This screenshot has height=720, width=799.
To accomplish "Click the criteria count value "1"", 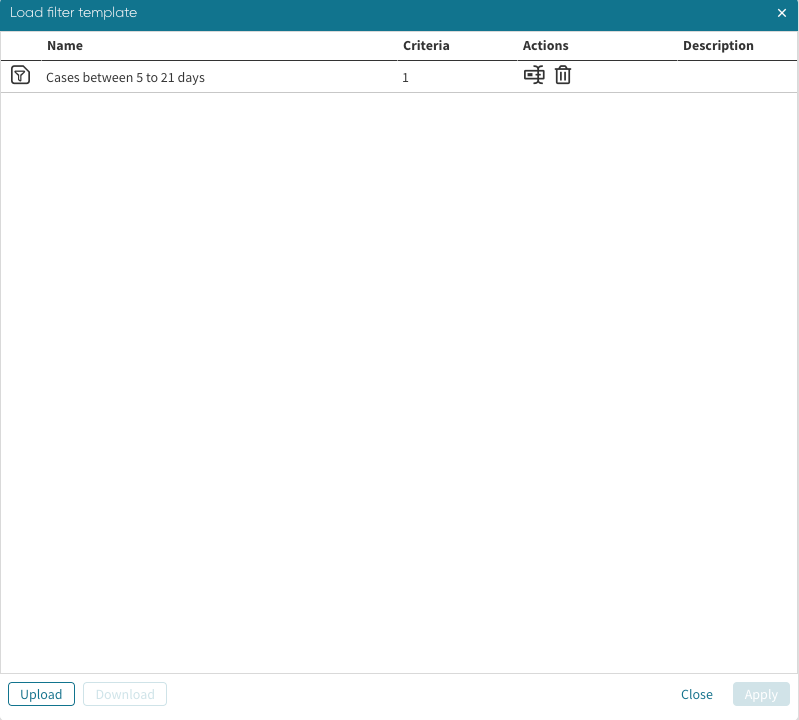I will pyautogui.click(x=406, y=78).
